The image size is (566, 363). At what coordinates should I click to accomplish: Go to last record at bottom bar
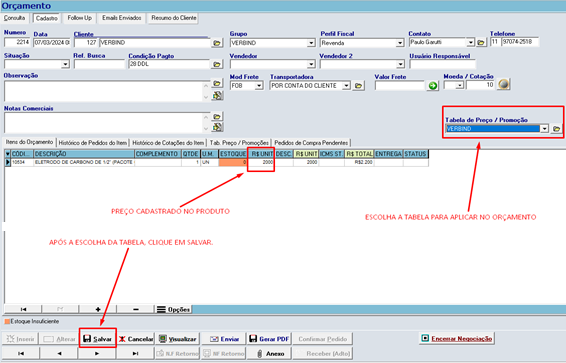click(135, 353)
